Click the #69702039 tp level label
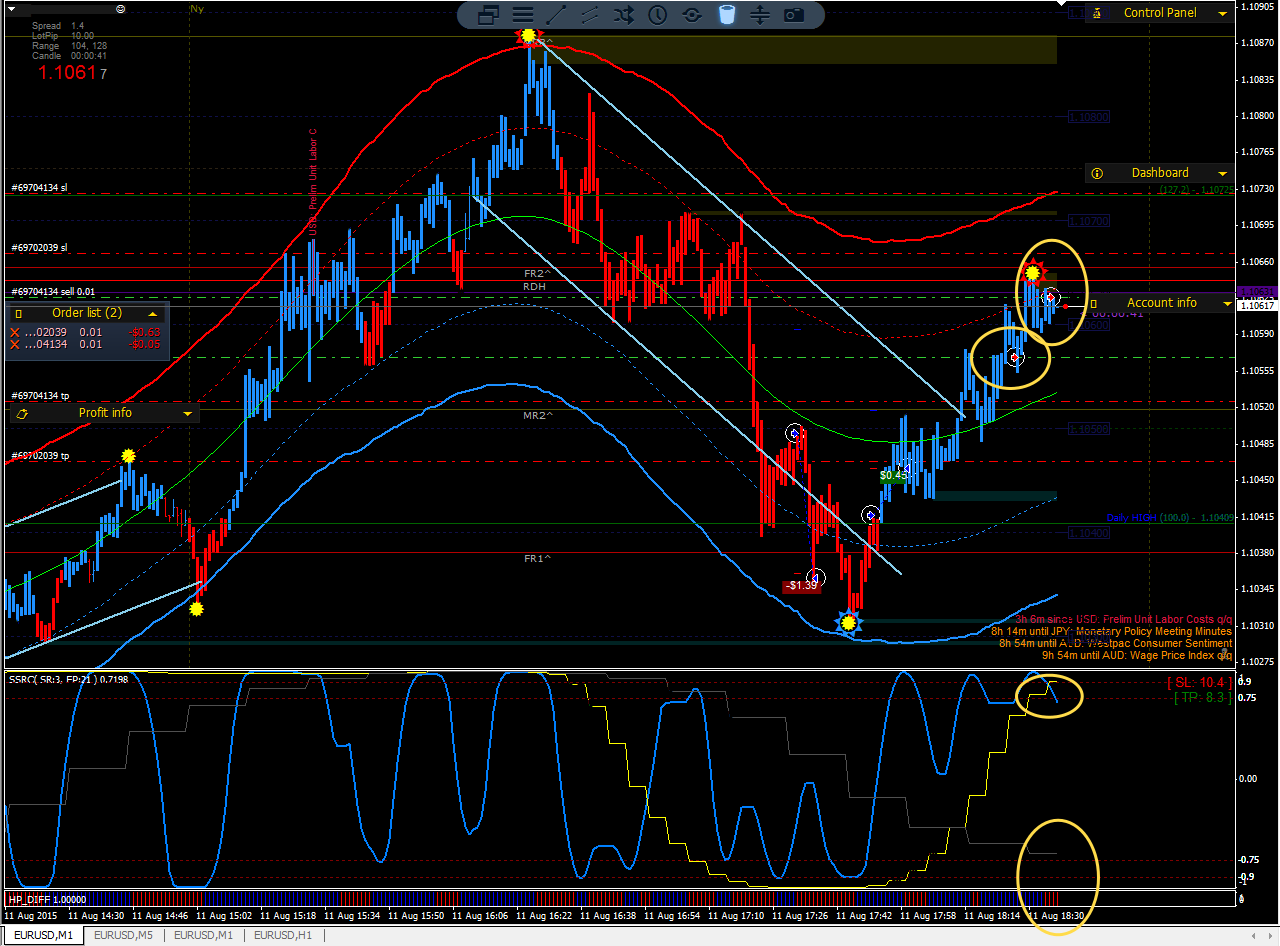The width and height of the screenshot is (1280, 946). tap(40, 455)
